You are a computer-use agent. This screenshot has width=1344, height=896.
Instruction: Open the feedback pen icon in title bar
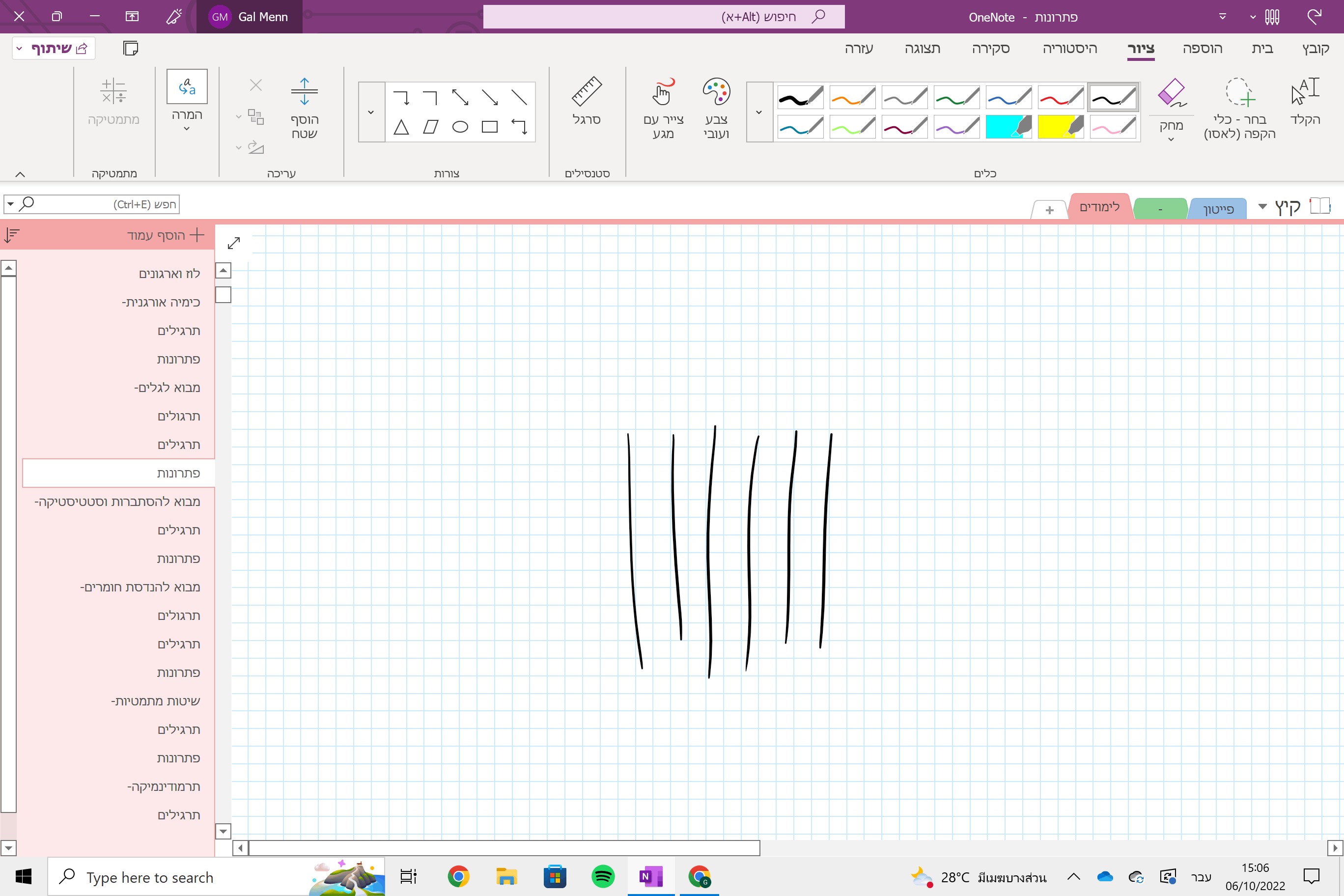(174, 17)
